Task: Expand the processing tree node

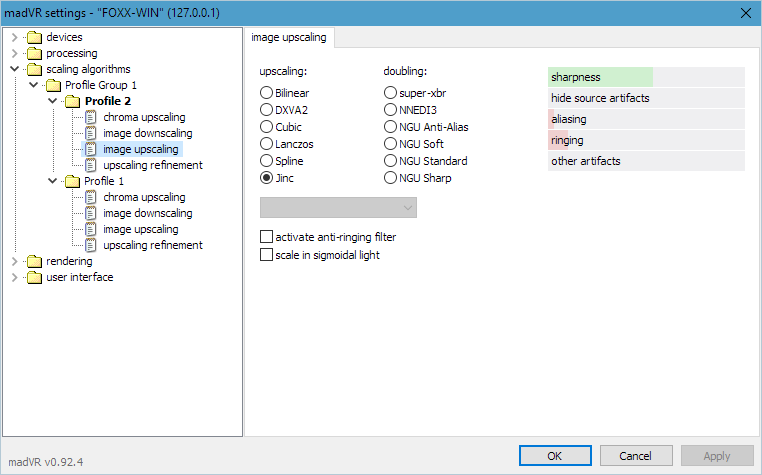Action: 15,53
